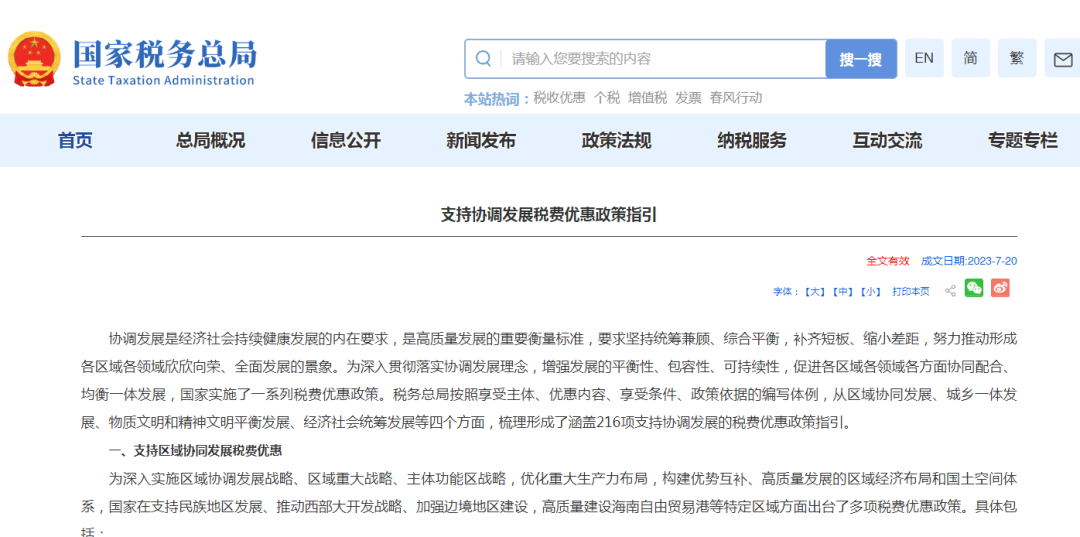Image resolution: width=1080 pixels, height=537 pixels.
Task: Open the mail envelope icon
Action: point(1063,59)
